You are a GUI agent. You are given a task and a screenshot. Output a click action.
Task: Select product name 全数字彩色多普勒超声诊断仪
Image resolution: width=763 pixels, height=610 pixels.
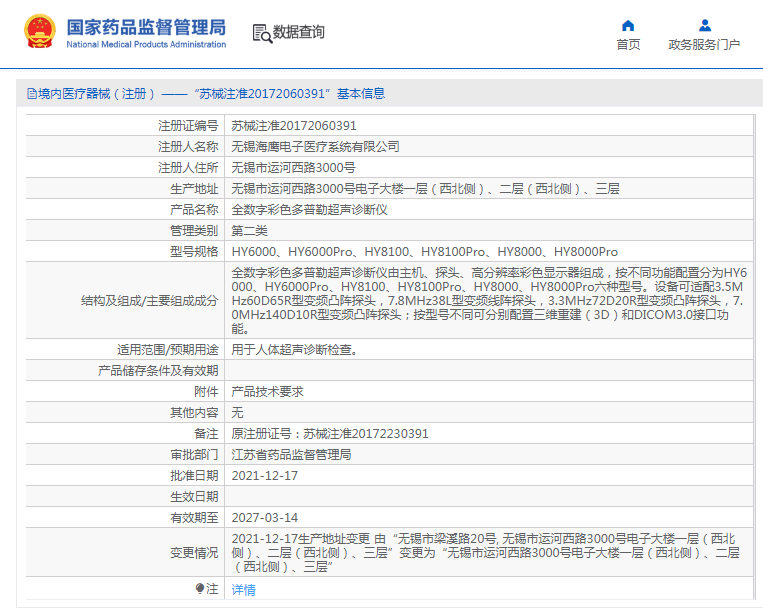tap(309, 210)
